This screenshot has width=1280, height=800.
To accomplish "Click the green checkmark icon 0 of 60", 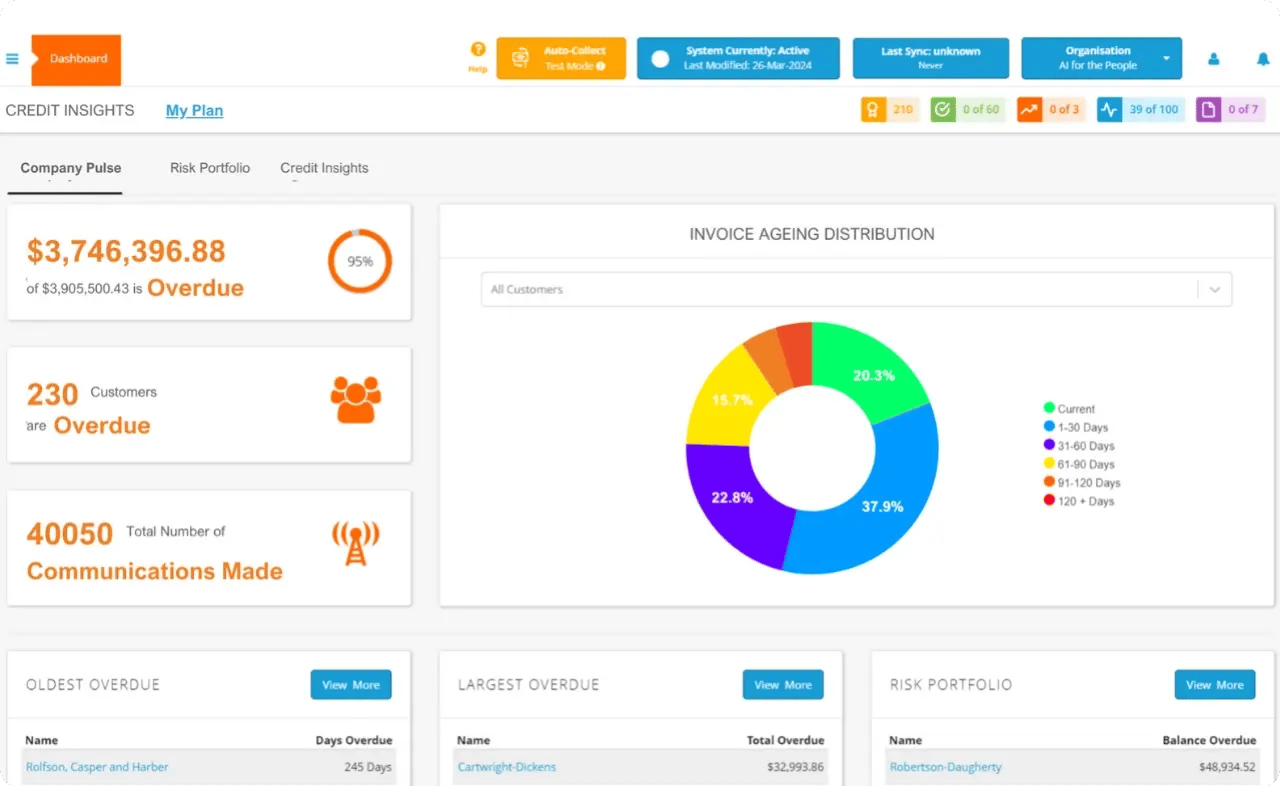I will pyautogui.click(x=943, y=110).
